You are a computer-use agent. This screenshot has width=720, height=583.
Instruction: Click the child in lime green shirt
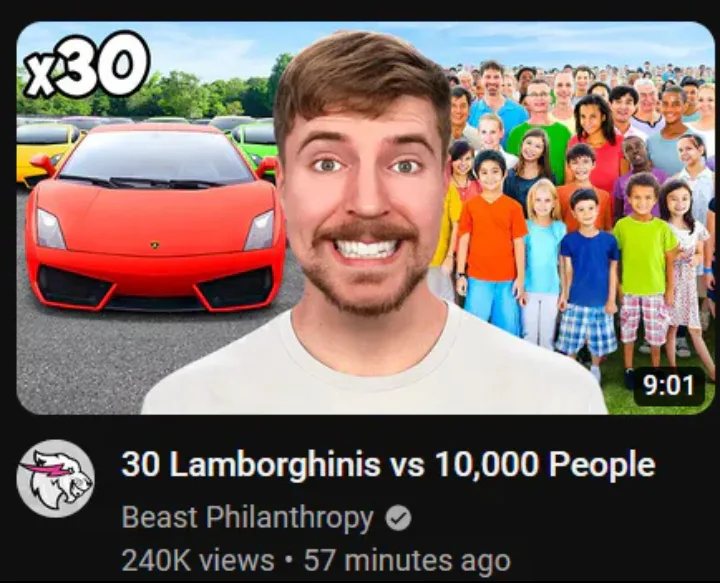(x=644, y=259)
